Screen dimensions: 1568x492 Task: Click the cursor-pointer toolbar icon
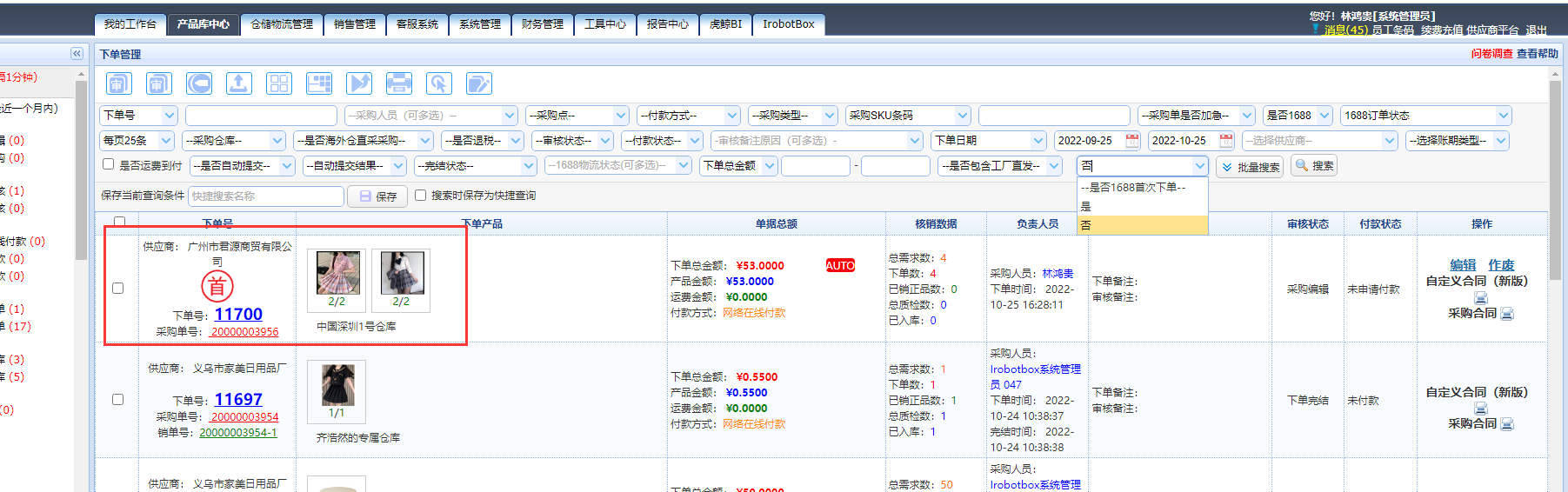(439, 83)
